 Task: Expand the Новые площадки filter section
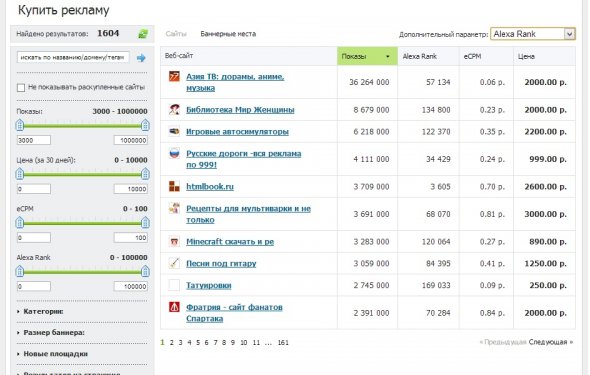pos(55,354)
